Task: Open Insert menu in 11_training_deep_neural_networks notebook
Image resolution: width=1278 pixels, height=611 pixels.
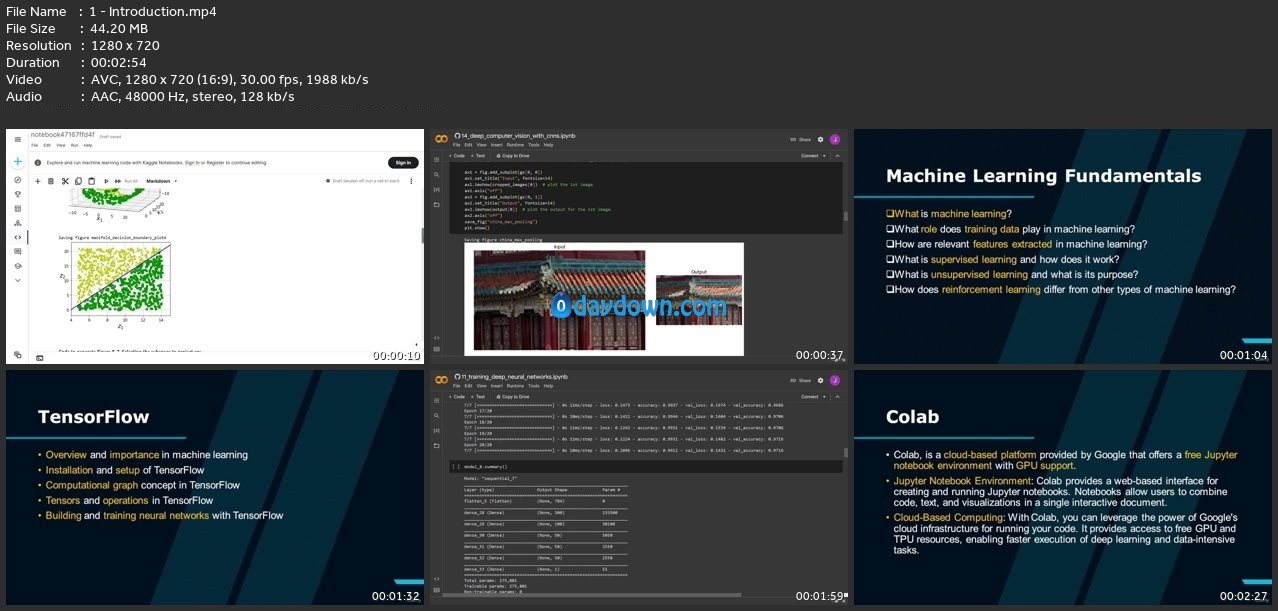Action: pyautogui.click(x=497, y=385)
